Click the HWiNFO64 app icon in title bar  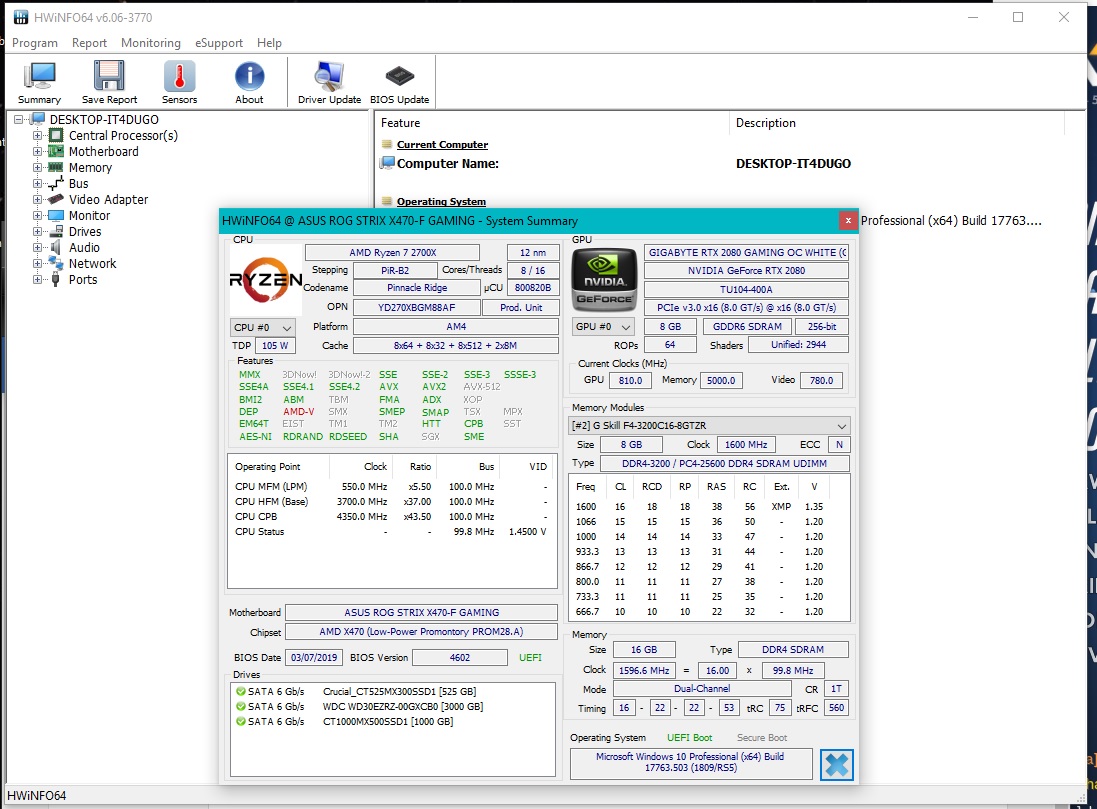click(x=21, y=17)
